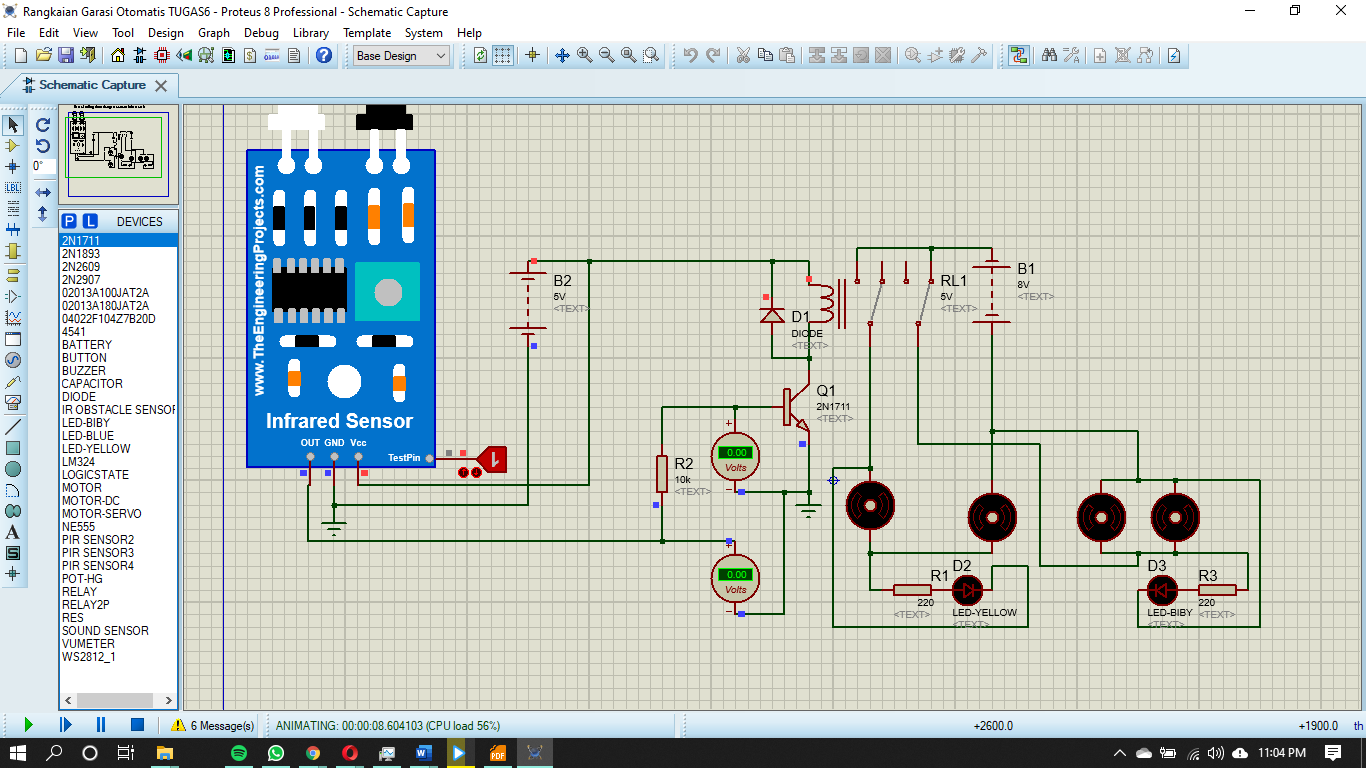1366x768 pixels.
Task: Open the Help question mark icon
Action: pos(324,56)
